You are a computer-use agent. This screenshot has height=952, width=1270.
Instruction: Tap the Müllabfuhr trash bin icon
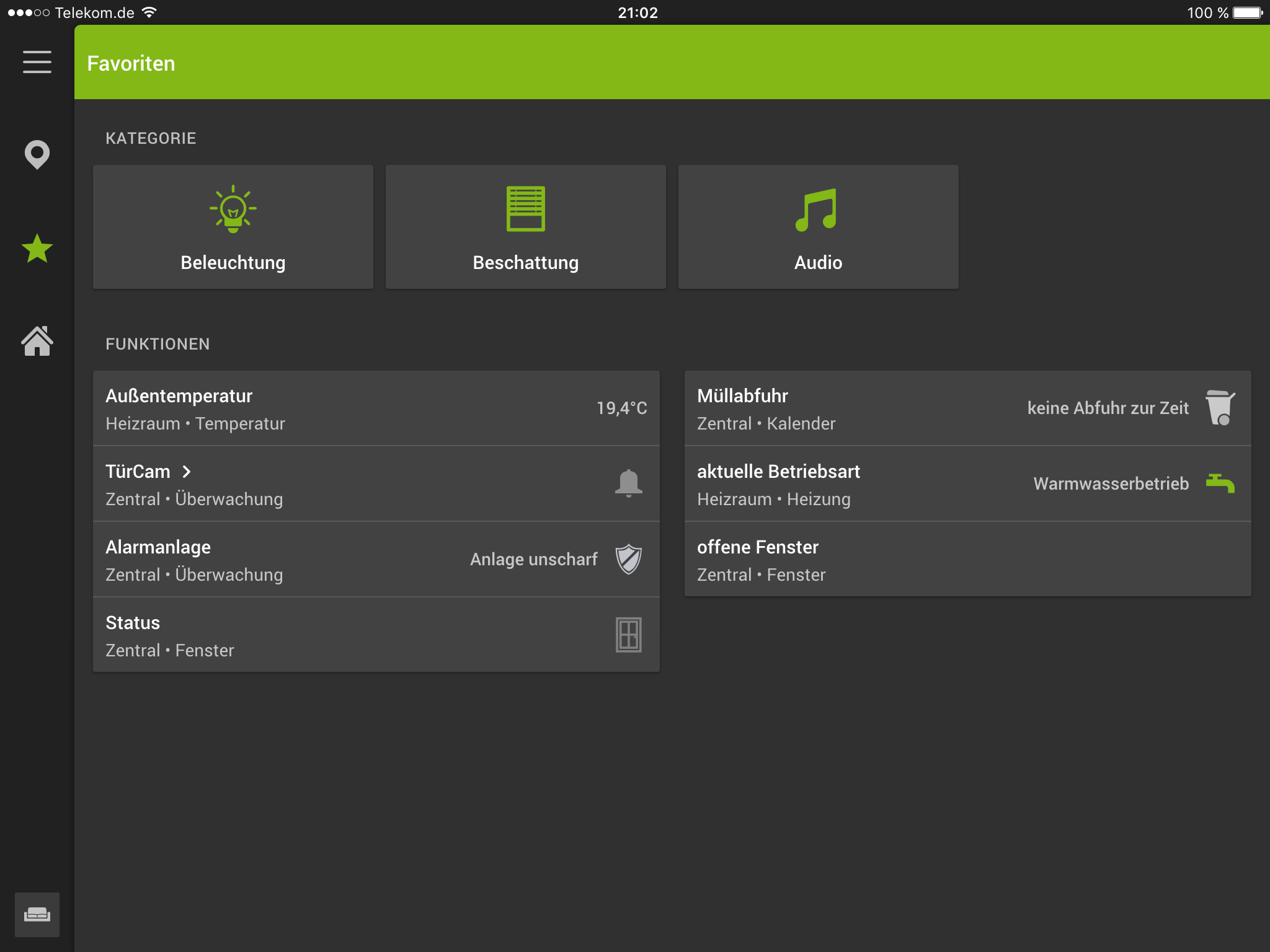(x=1220, y=408)
